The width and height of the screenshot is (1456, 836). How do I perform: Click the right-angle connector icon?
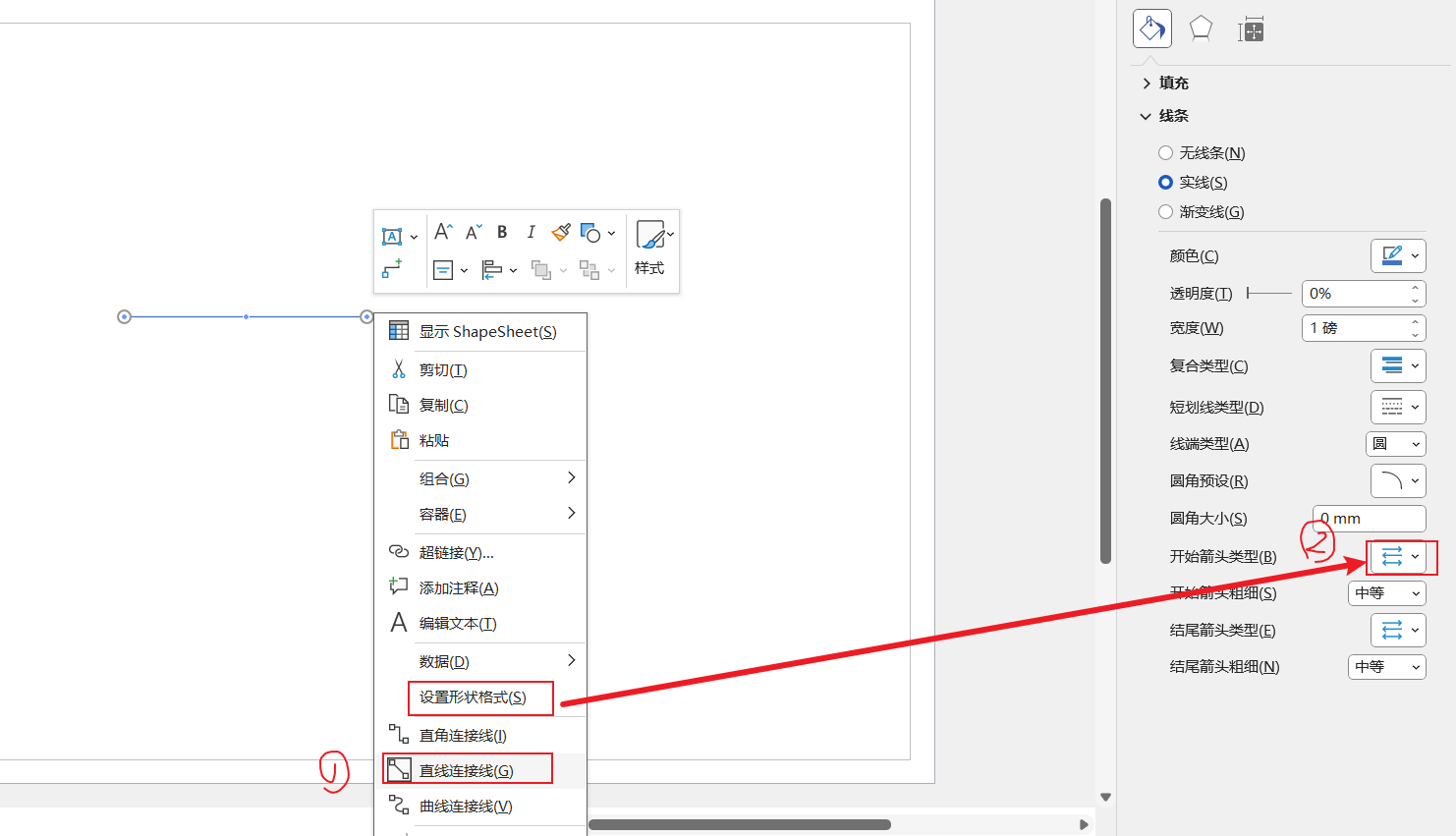(399, 735)
